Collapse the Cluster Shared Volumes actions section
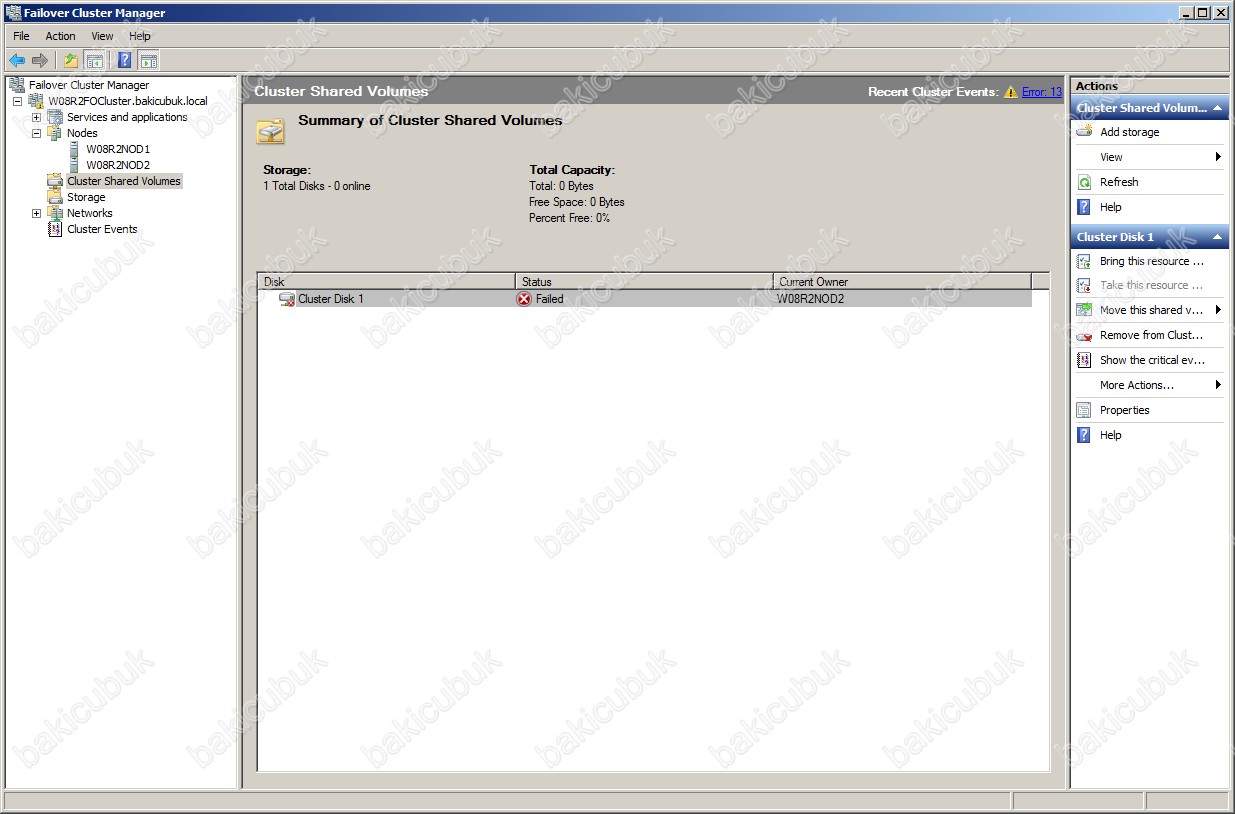Screen dimensions: 1235x814 coord(1218,108)
